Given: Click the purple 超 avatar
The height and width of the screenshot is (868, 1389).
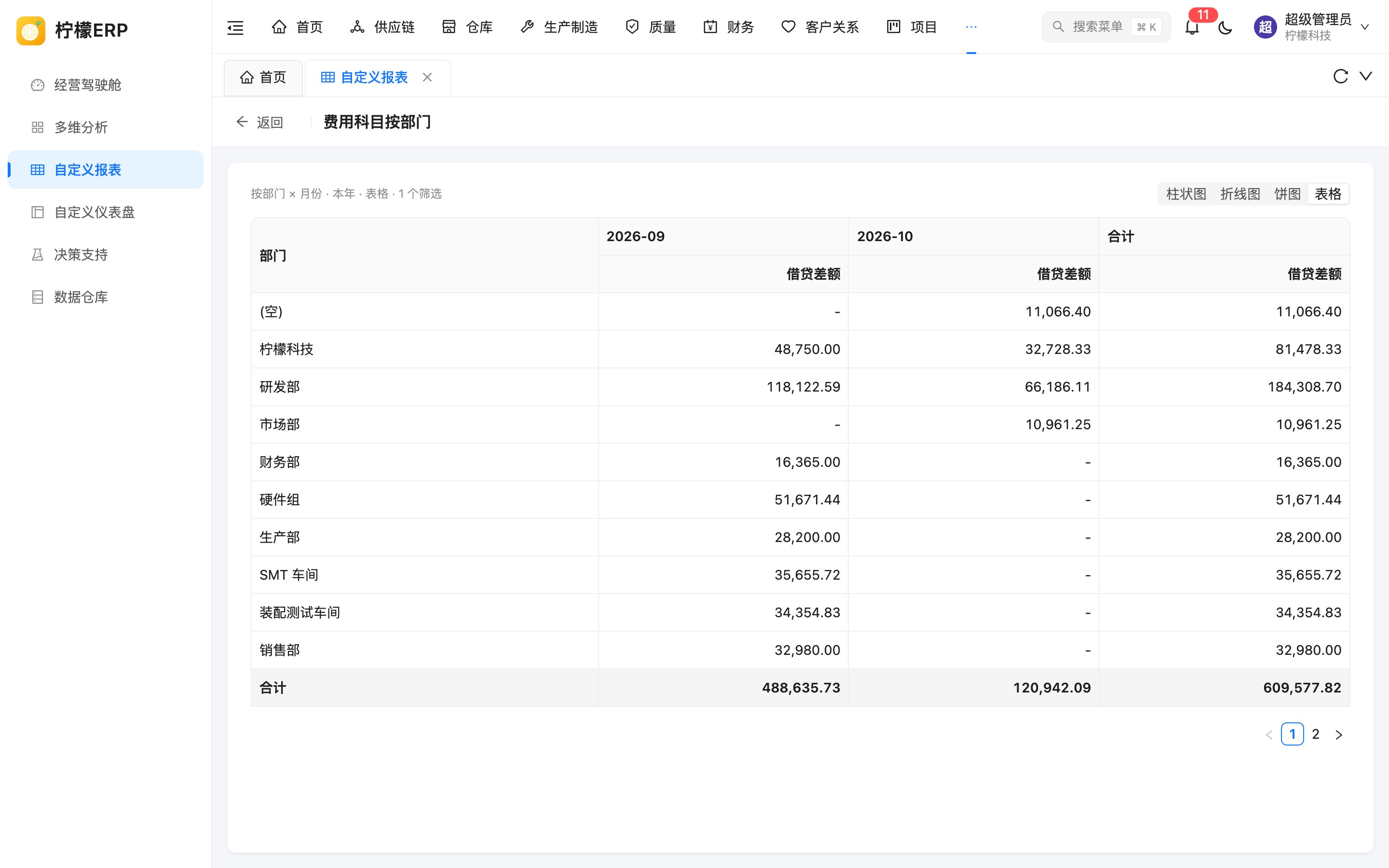Looking at the screenshot, I should coord(1265,27).
